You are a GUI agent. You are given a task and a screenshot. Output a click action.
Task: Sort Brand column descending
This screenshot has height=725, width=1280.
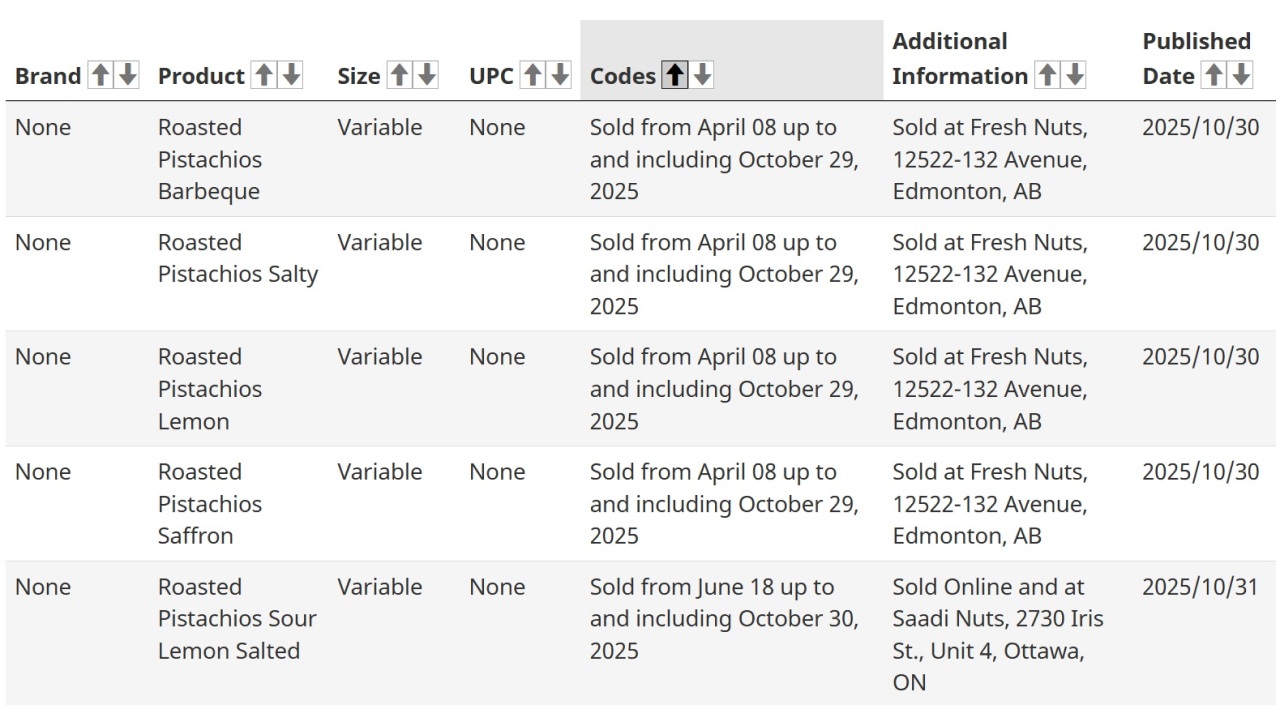(x=127, y=75)
